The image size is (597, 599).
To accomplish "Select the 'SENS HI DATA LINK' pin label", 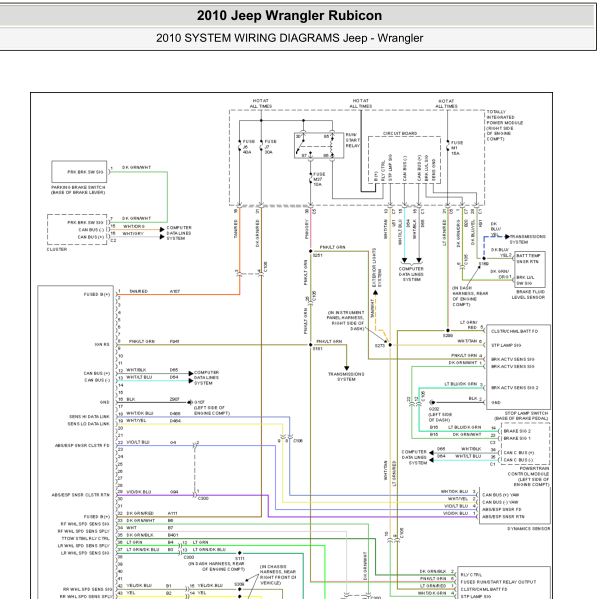I will pyautogui.click(x=89, y=416).
